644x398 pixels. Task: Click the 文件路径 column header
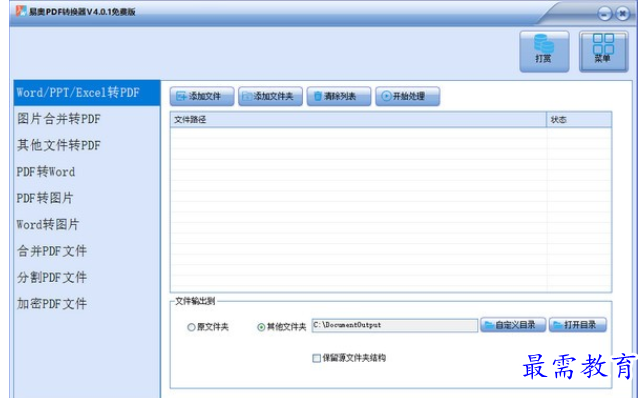tap(358, 120)
